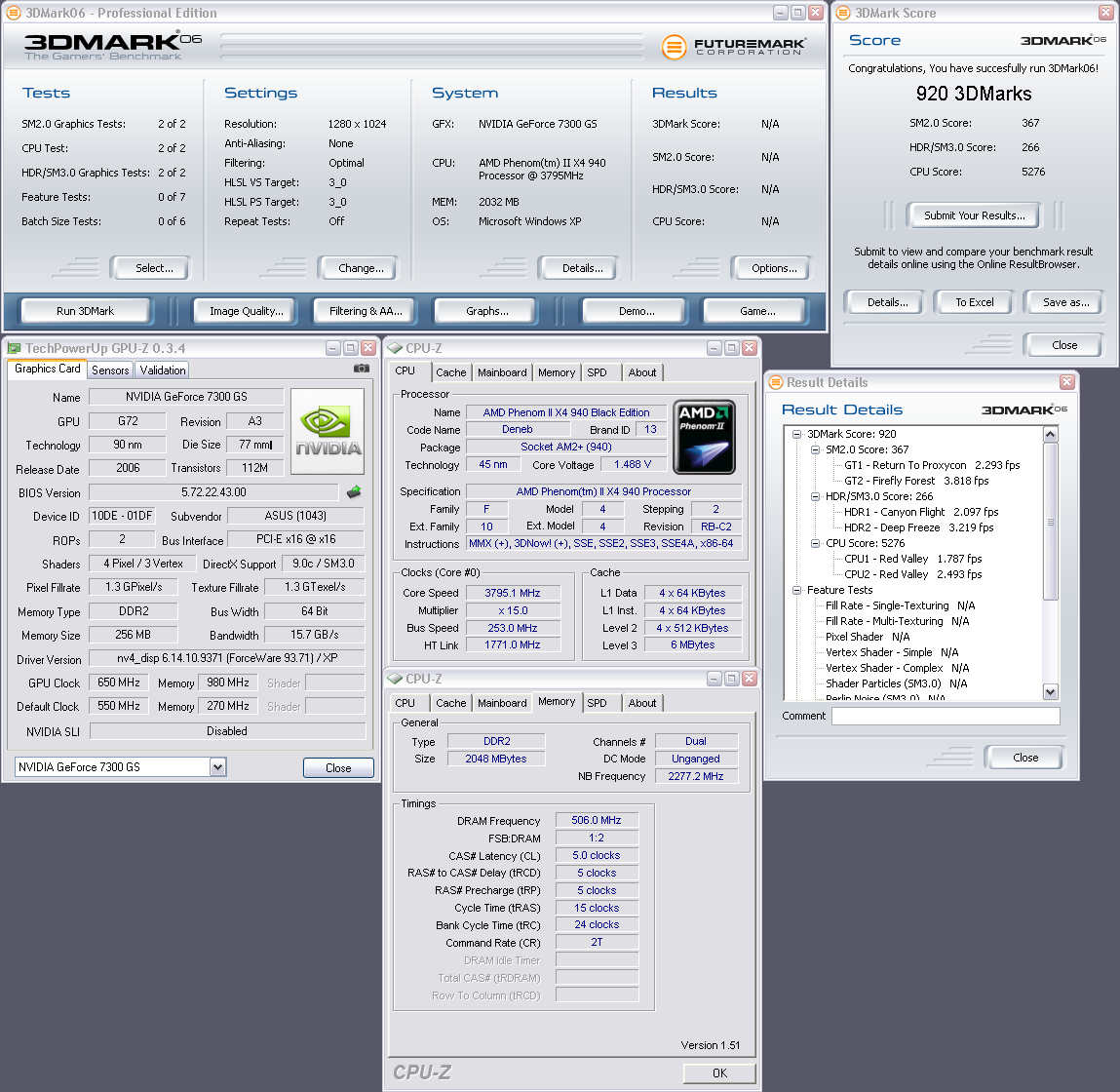1120x1092 pixels.
Task: Click Result Details scrollbar up arrow
Action: pos(1050,434)
